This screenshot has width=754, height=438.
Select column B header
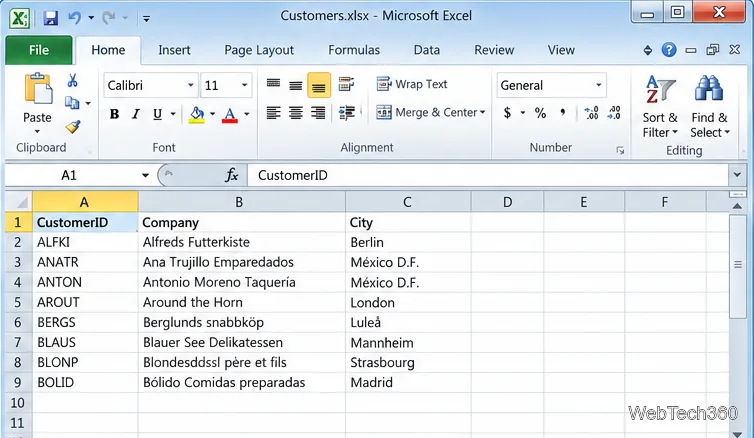241,202
